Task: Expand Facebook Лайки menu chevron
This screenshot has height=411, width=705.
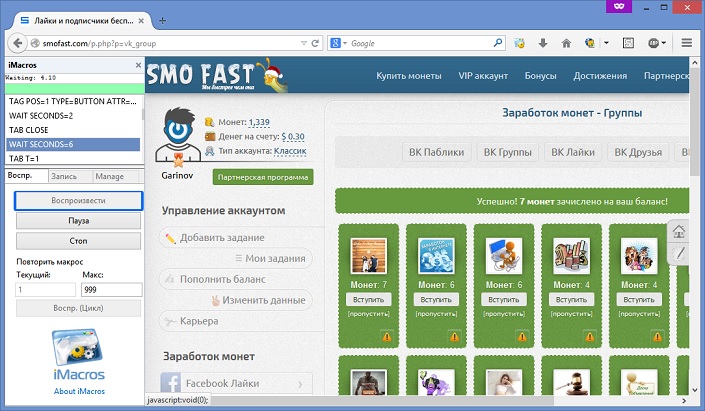Action: pyautogui.click(x=300, y=384)
